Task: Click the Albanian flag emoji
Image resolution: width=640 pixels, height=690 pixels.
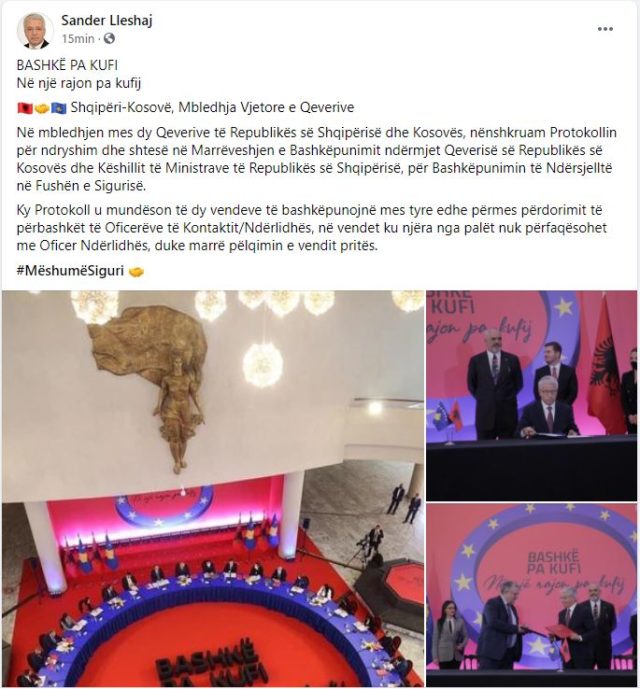Action: point(24,108)
